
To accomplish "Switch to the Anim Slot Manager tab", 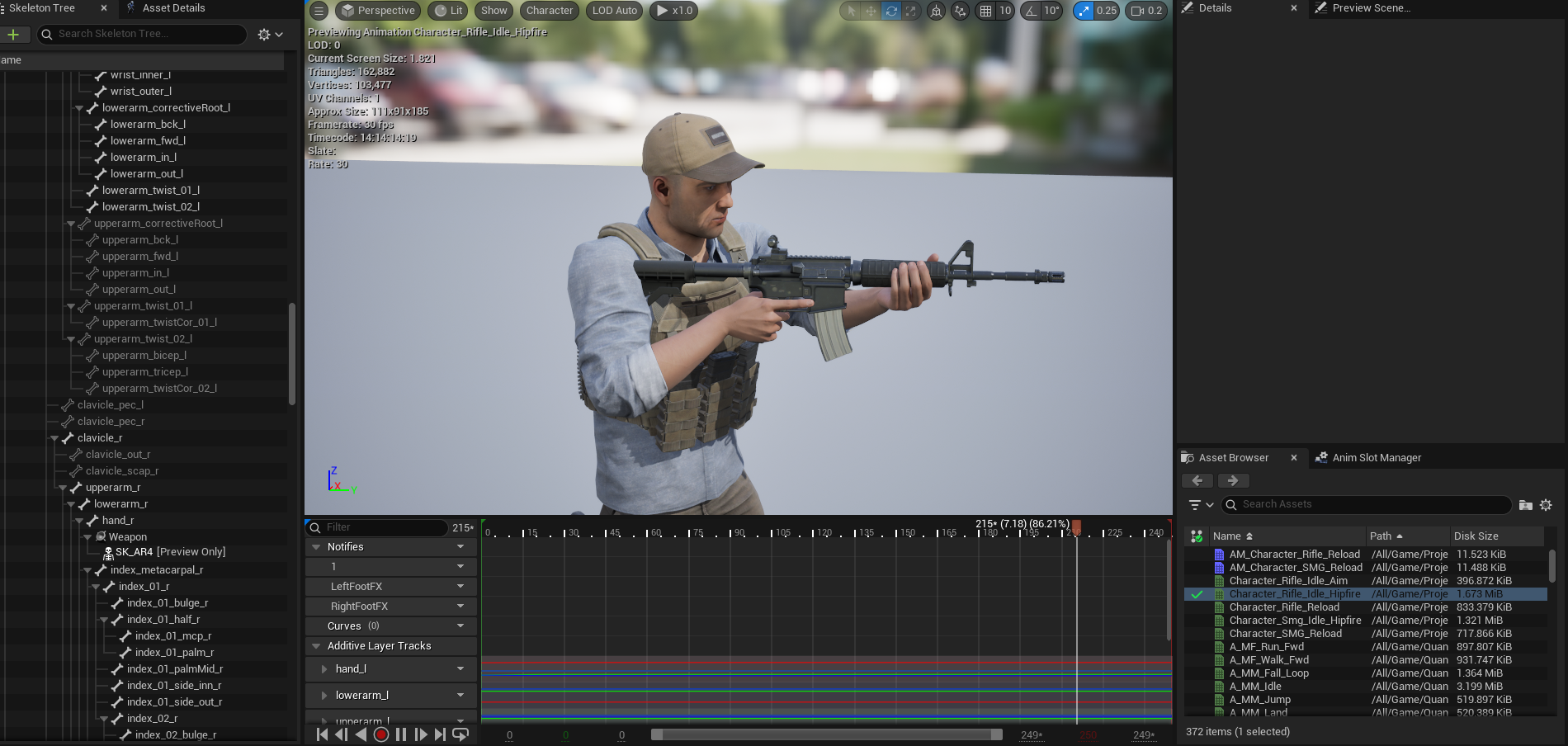I will 1377,457.
